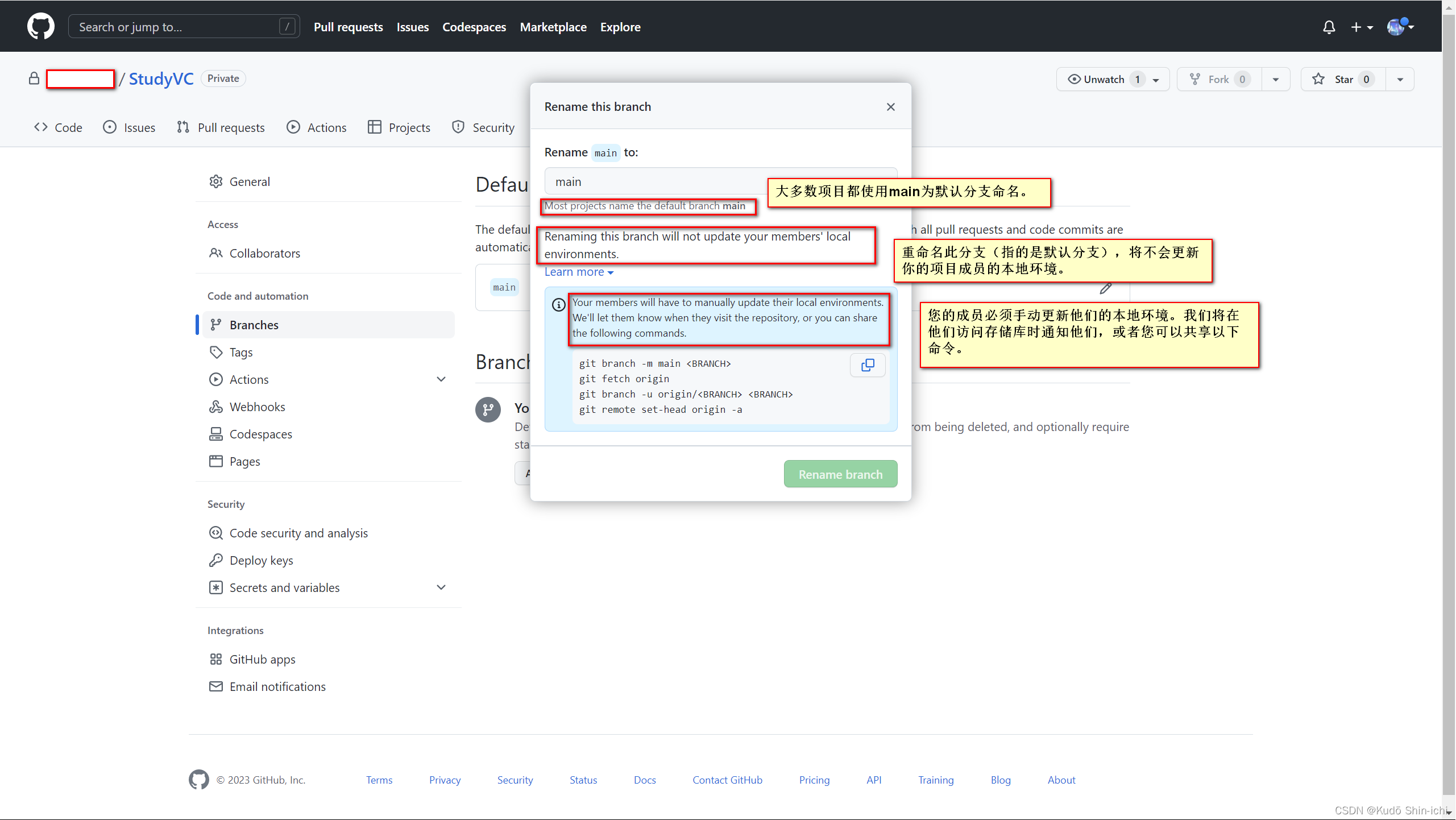
Task: Click the Fork button
Action: 1219,79
